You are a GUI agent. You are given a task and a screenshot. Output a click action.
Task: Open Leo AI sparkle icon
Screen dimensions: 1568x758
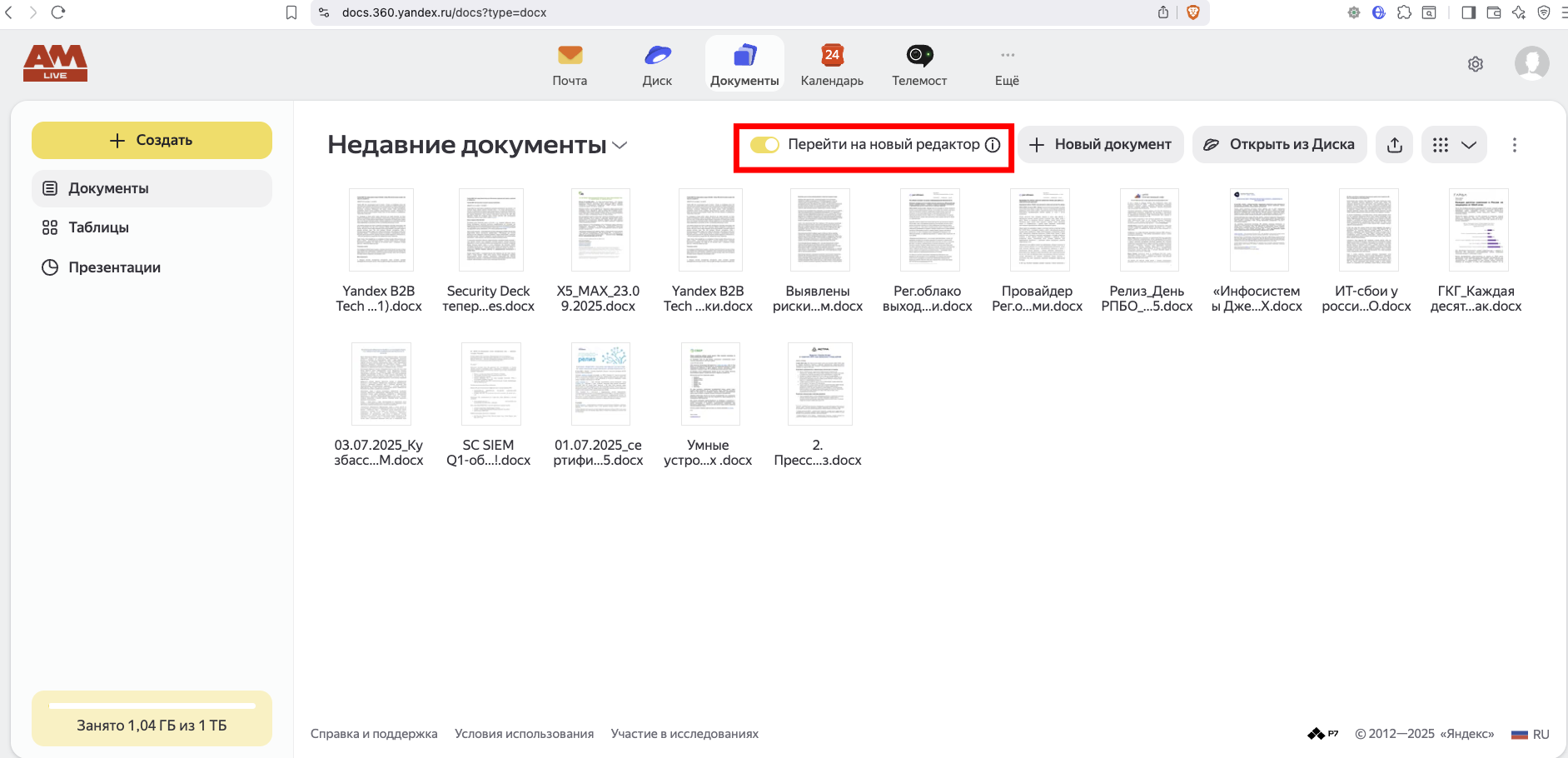(x=1519, y=12)
